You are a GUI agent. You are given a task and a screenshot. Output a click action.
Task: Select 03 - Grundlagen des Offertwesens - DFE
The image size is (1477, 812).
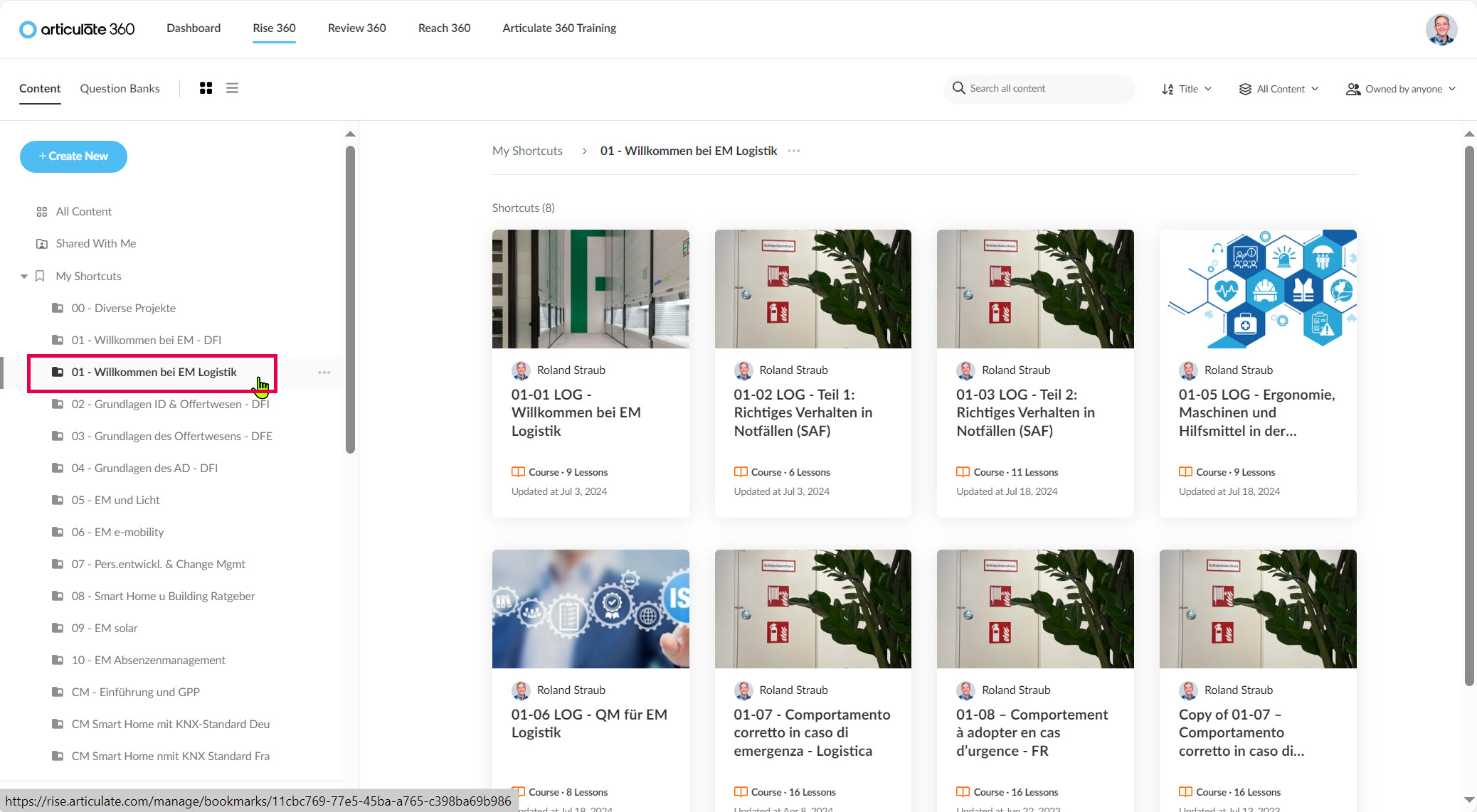tap(171, 436)
